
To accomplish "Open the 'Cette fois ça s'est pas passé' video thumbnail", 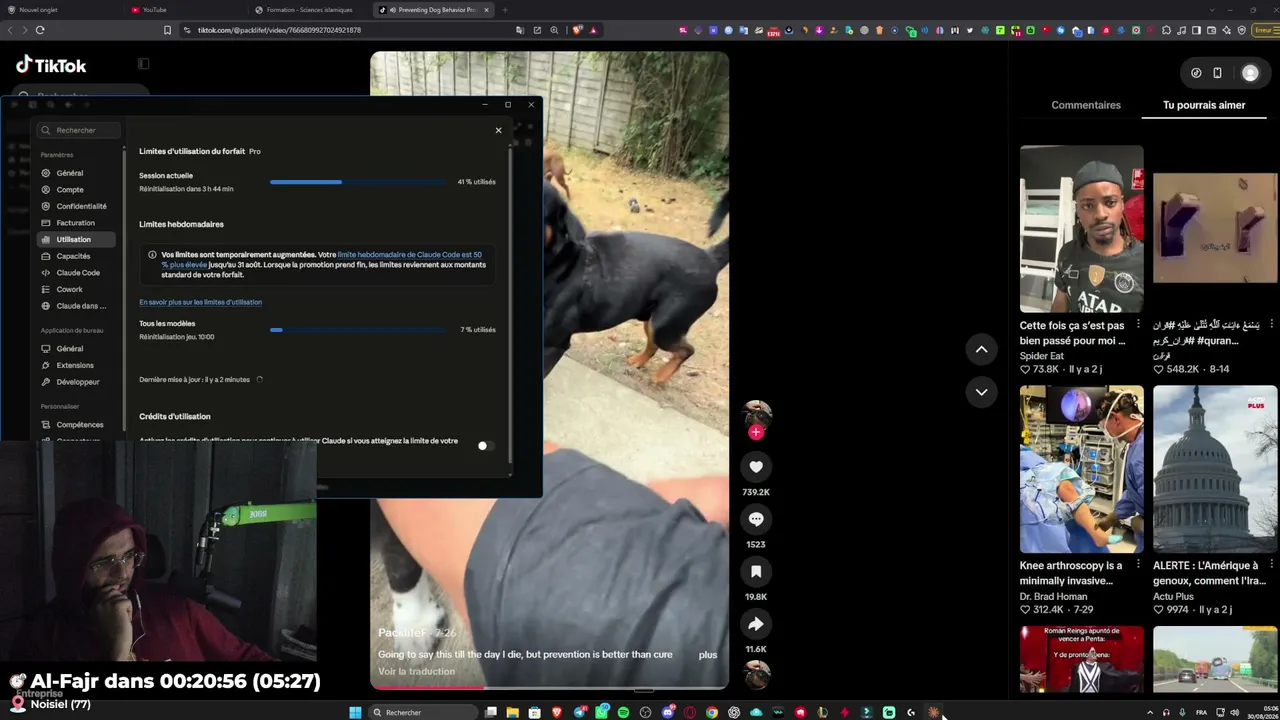I will click(1081, 229).
